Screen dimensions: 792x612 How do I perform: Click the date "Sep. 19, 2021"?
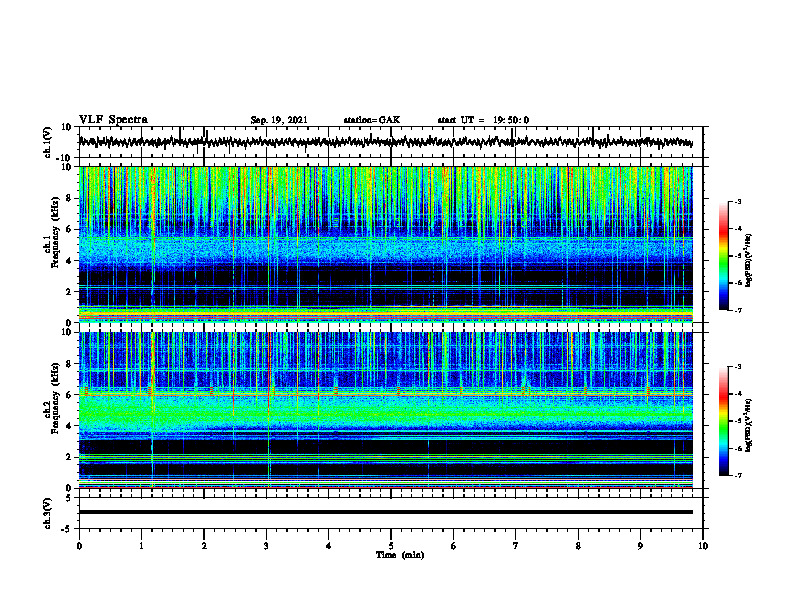click(x=279, y=120)
